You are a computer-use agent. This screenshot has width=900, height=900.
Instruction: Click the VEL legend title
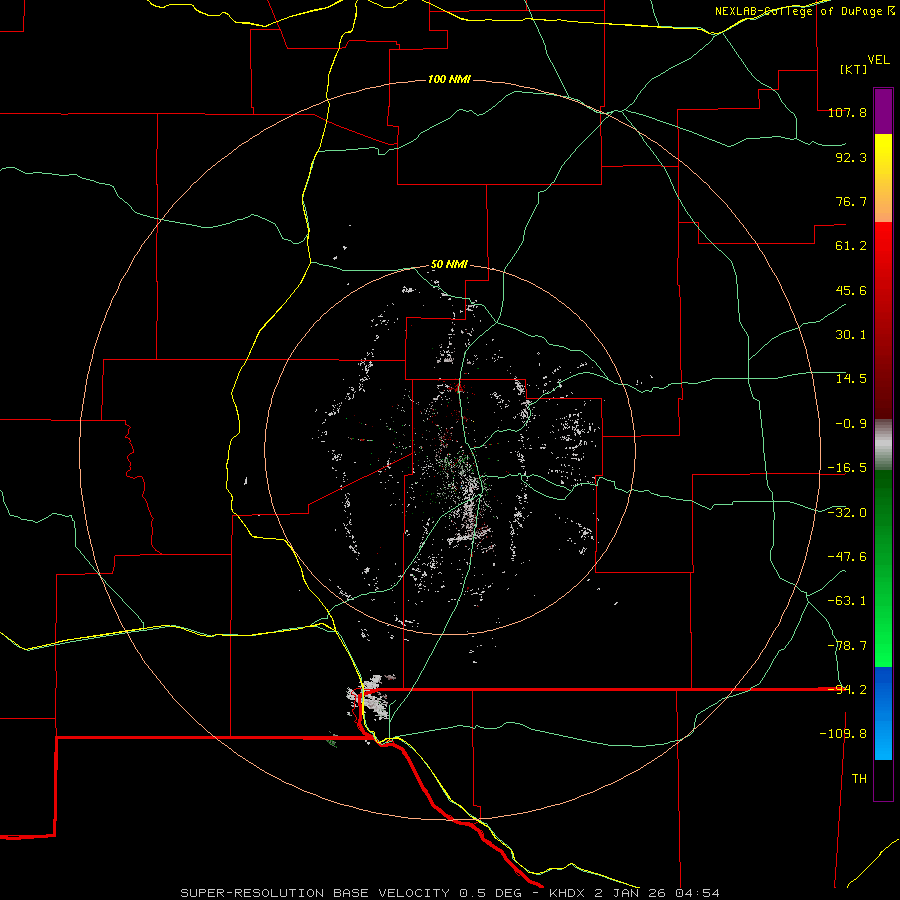tap(879, 60)
